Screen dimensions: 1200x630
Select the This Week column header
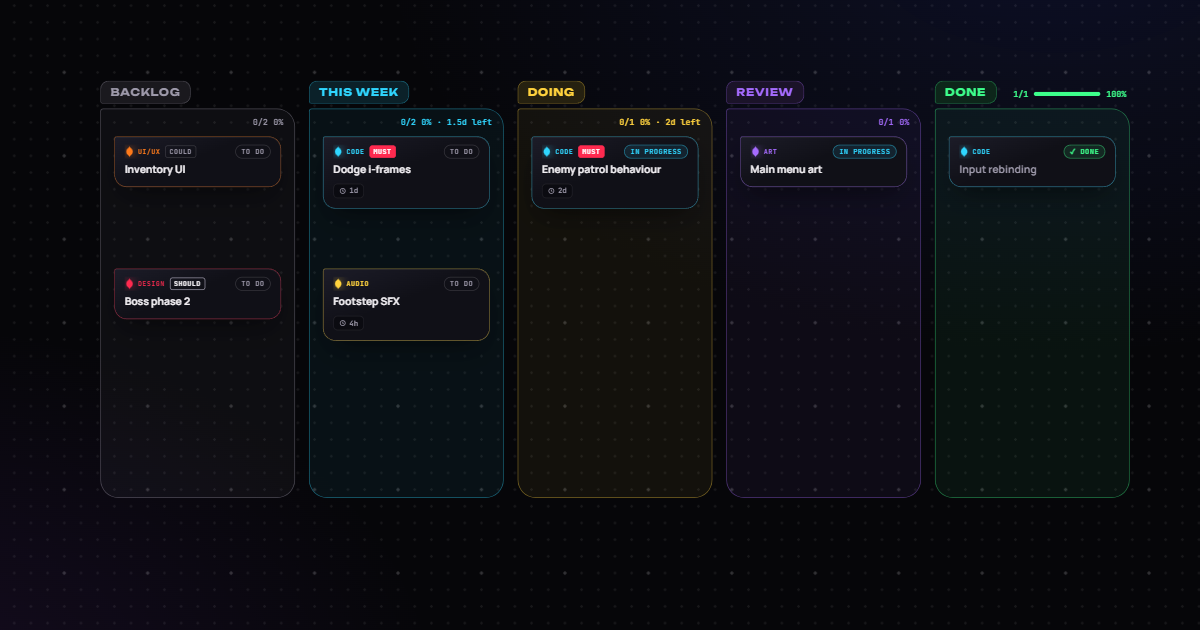359,92
